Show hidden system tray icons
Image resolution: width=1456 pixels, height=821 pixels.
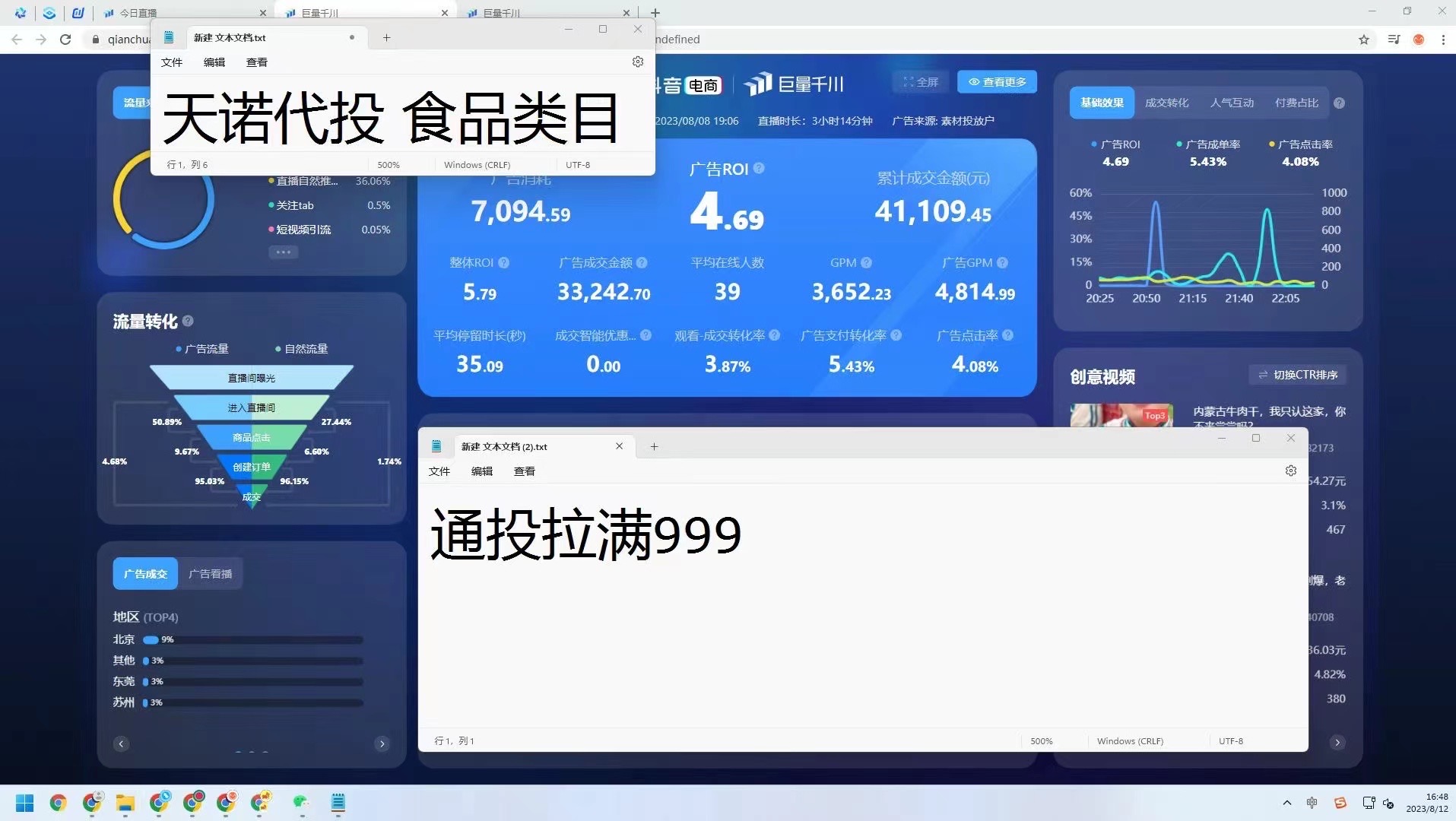1286,803
